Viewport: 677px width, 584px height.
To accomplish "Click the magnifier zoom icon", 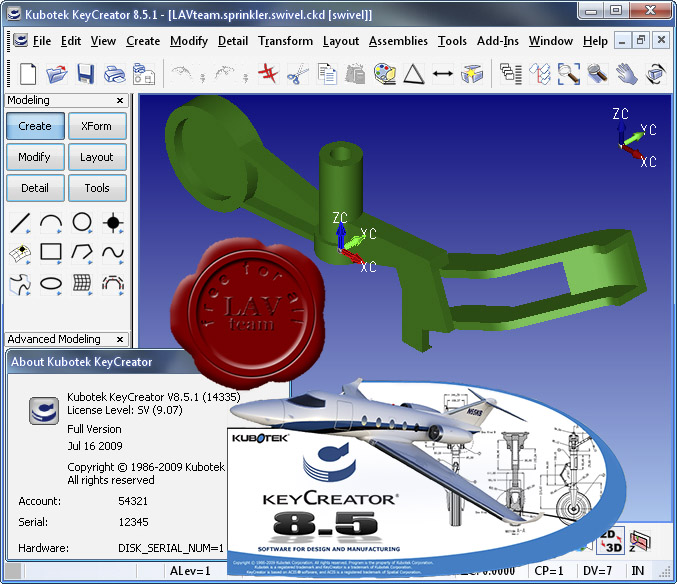I will point(598,74).
